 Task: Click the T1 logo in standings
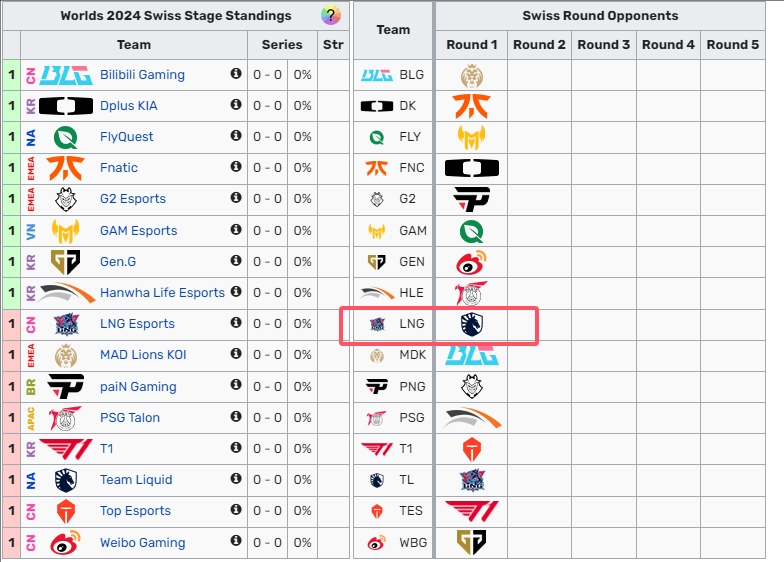click(66, 449)
